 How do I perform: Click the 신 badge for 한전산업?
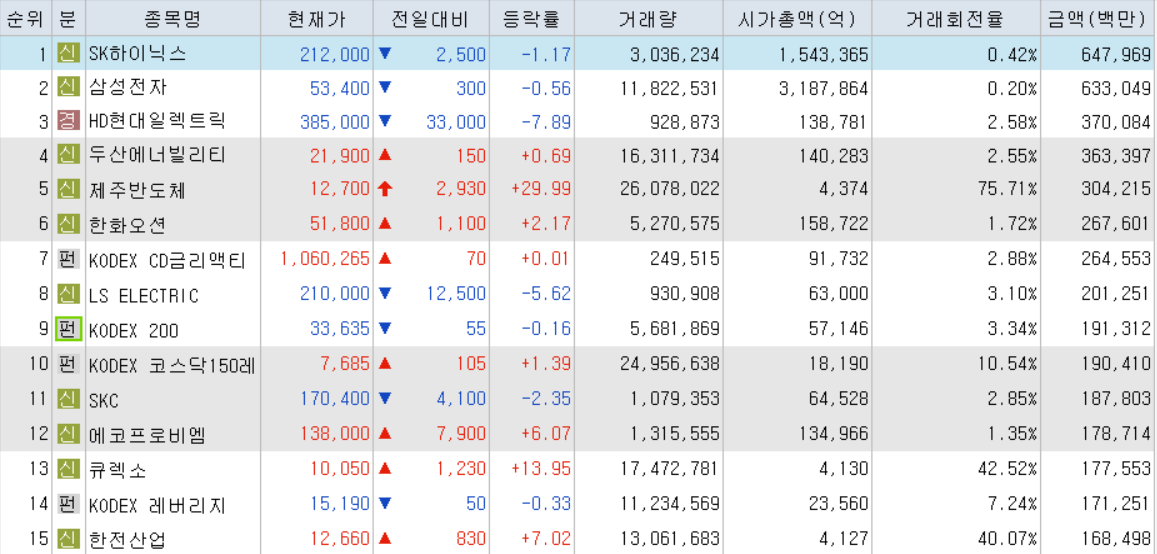[x=68, y=539]
